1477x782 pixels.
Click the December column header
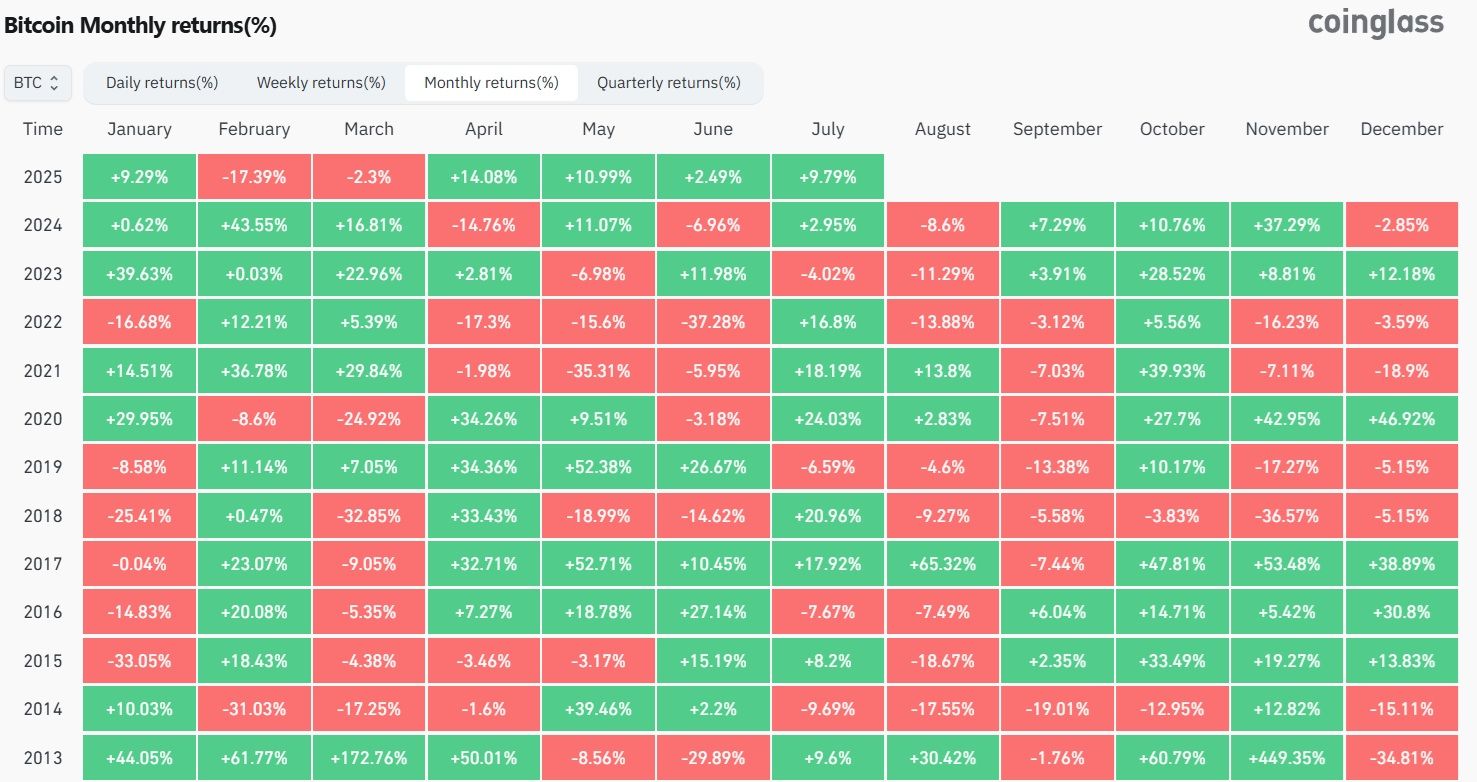click(1402, 129)
